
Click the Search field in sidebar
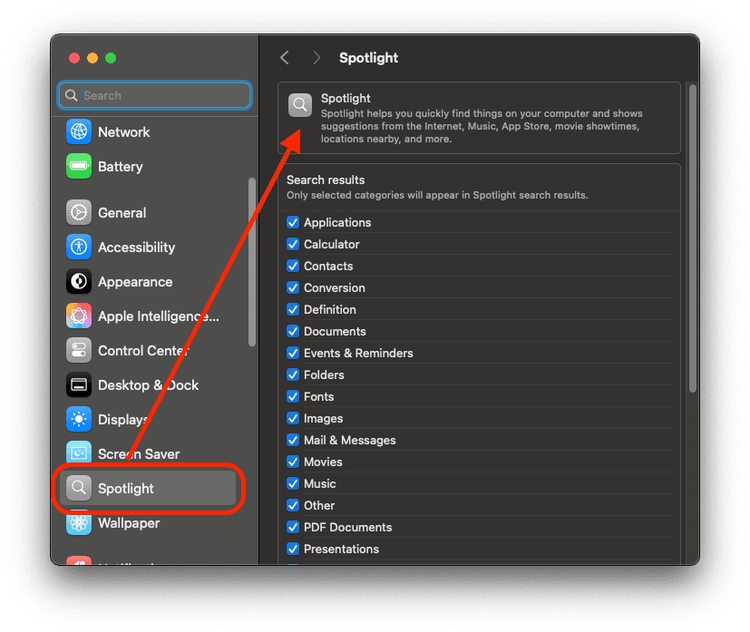pyautogui.click(x=155, y=96)
